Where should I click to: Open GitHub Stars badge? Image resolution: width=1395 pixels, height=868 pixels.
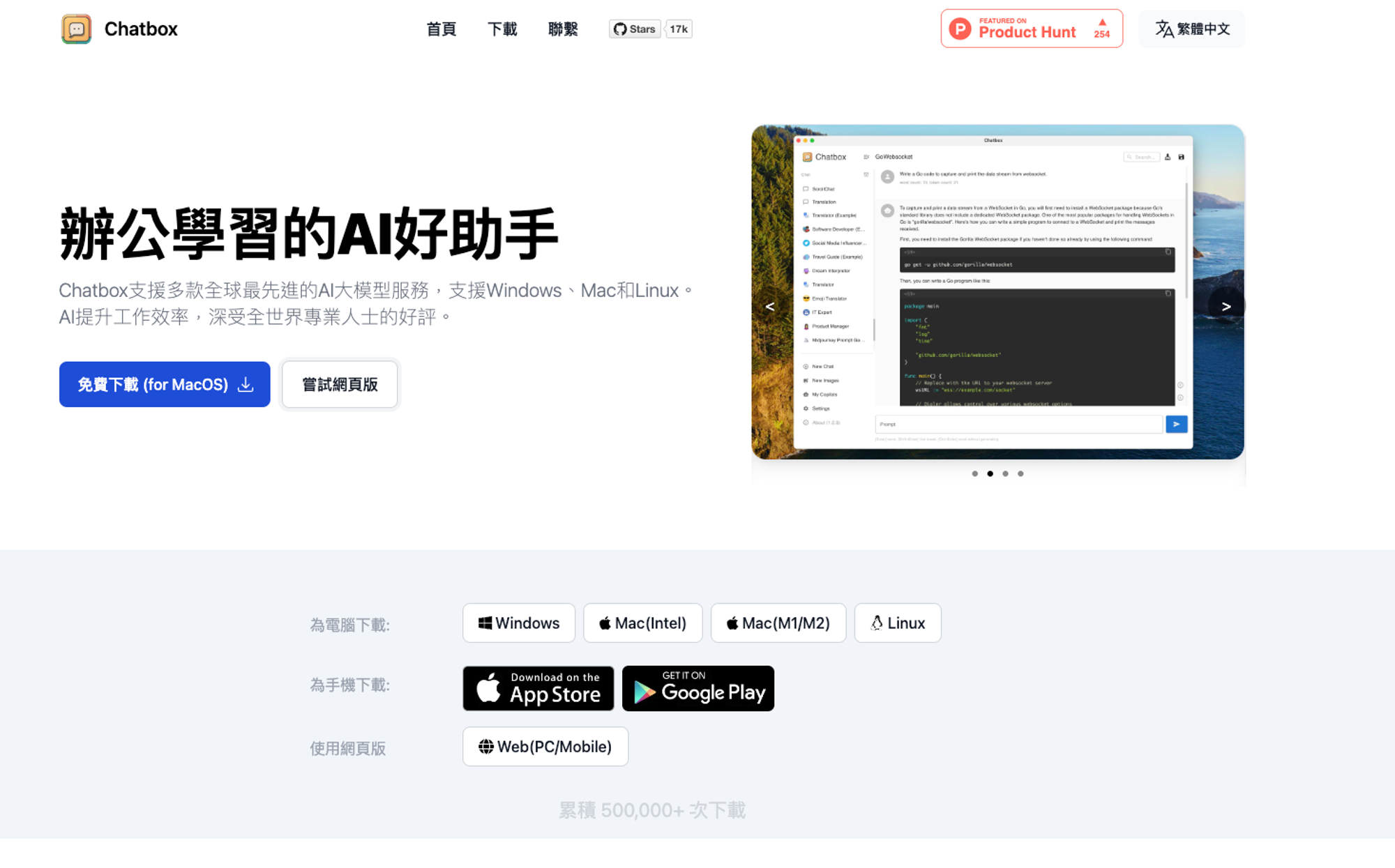click(x=635, y=29)
